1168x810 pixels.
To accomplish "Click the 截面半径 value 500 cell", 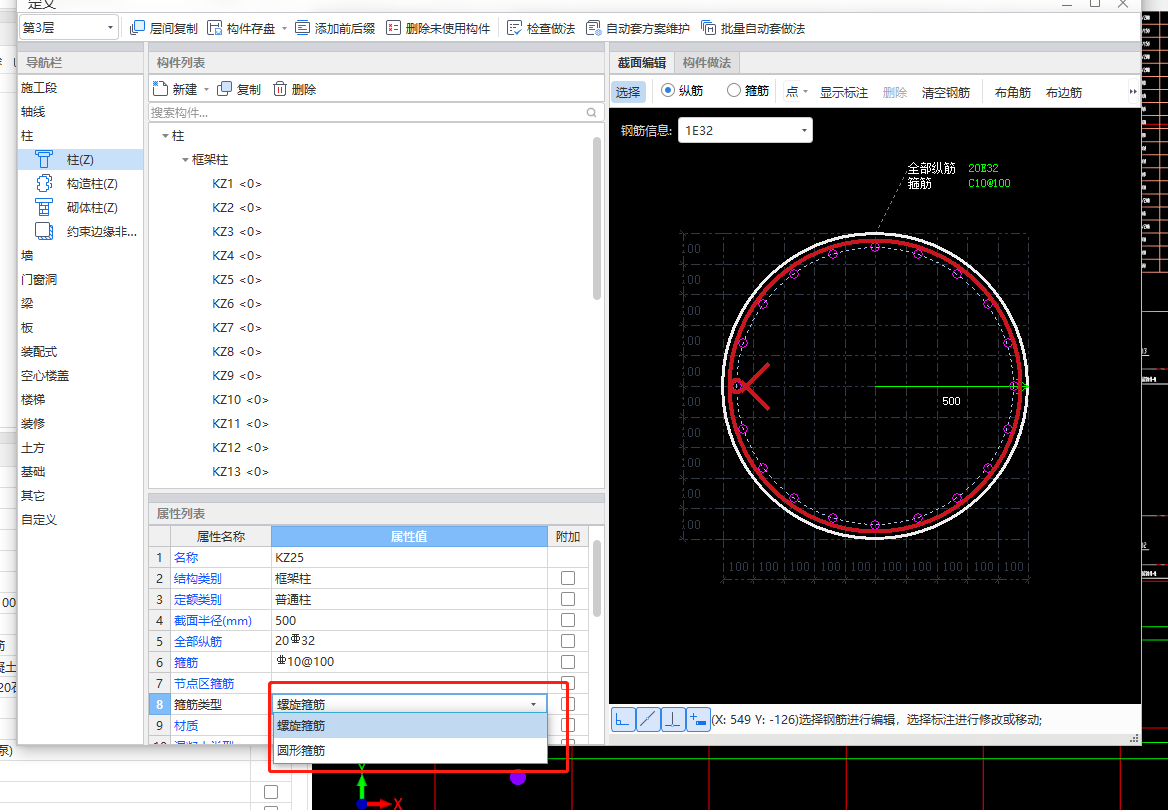I will click(410, 621).
